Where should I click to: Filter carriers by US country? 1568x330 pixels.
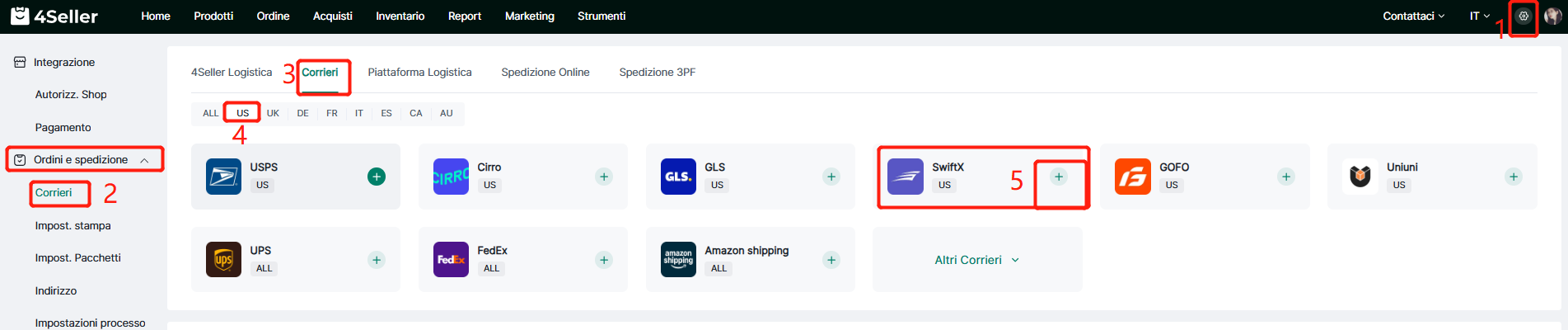[242, 113]
